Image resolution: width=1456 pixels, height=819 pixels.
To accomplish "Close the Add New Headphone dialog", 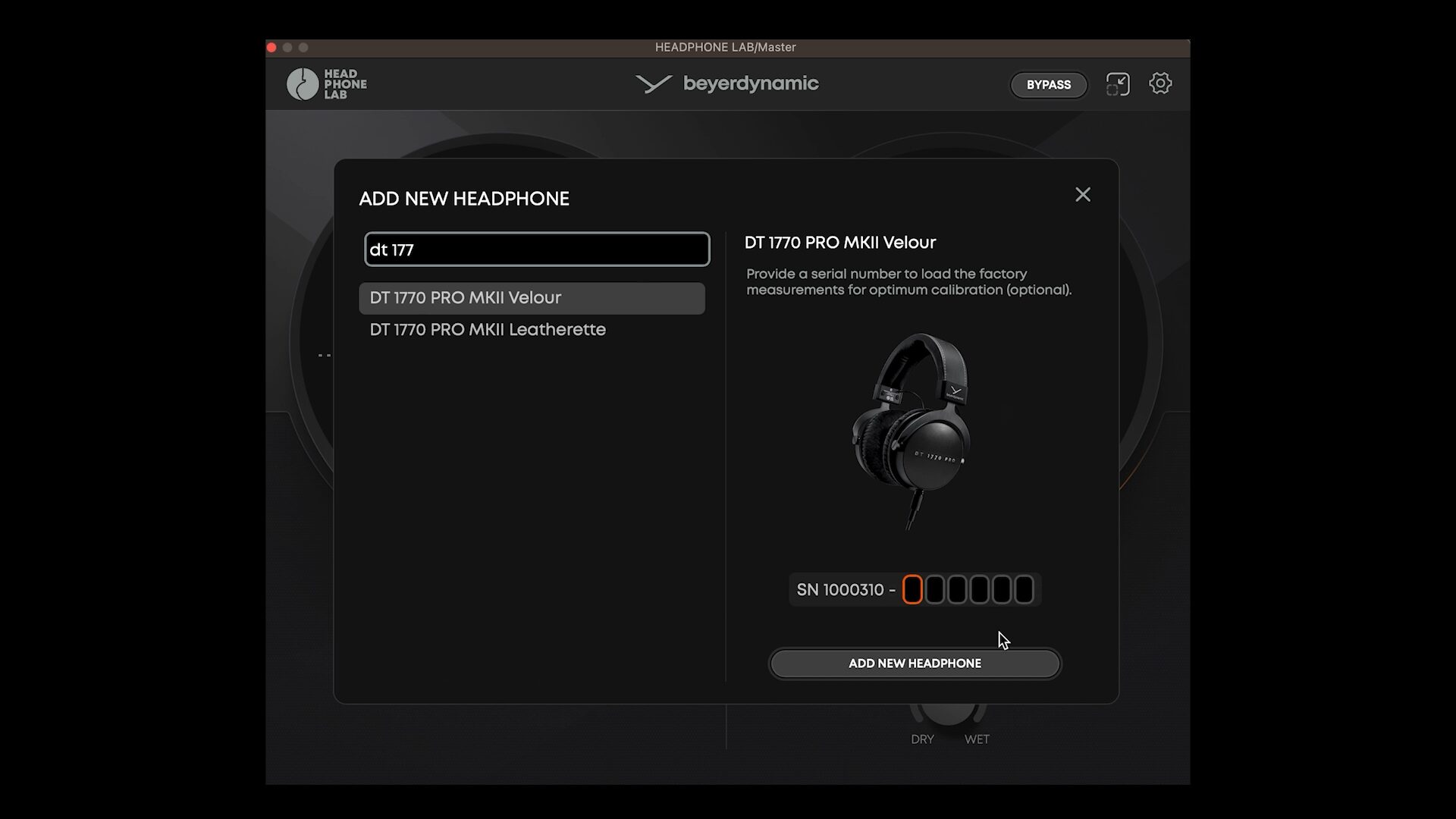I will point(1082,195).
